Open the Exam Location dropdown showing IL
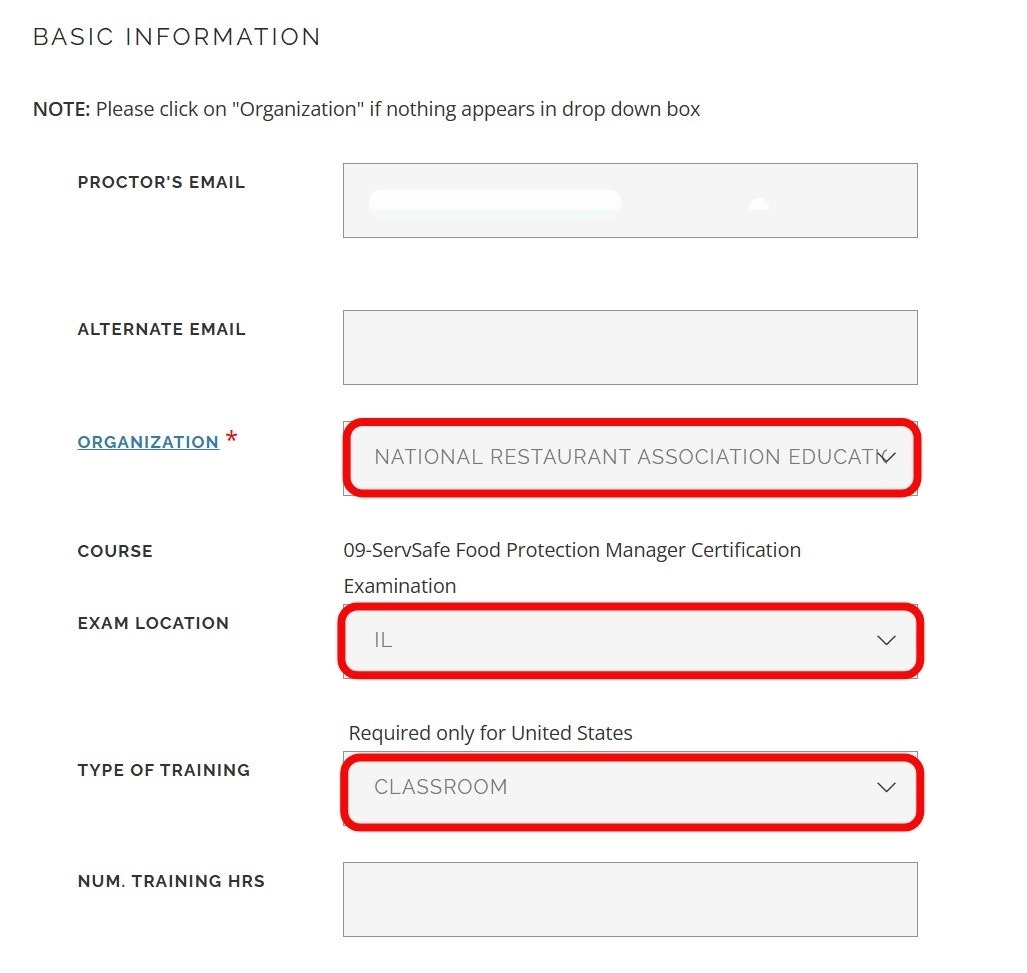This screenshot has width=1027, height=973. [x=630, y=640]
